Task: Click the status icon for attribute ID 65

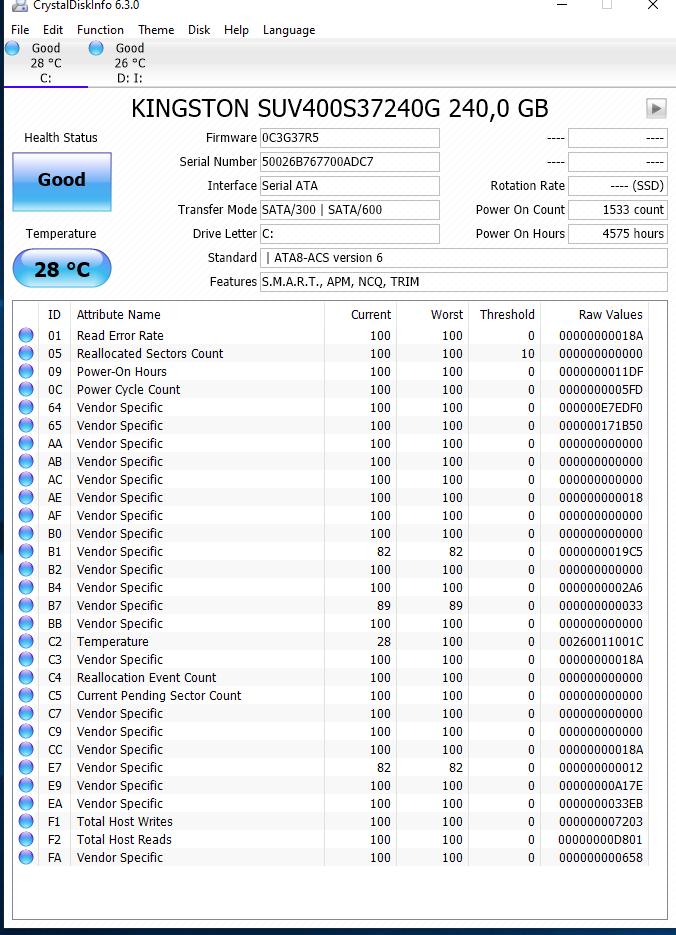Action: (26, 425)
